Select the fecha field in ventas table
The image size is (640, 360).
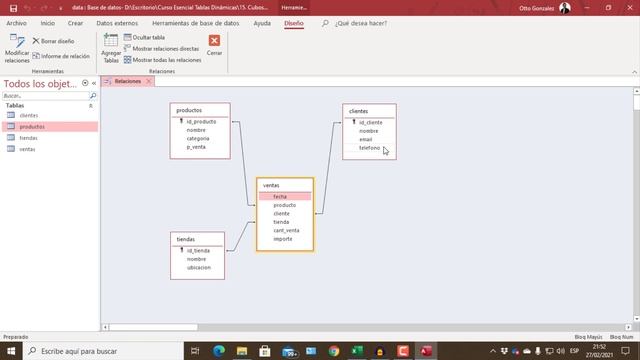point(285,197)
